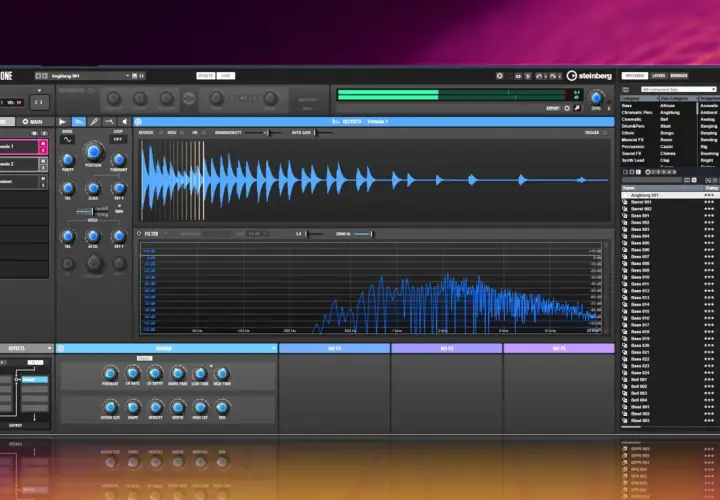720x500 pixels.
Task: Select the envelope curve tab icon
Action: click(x=109, y=122)
